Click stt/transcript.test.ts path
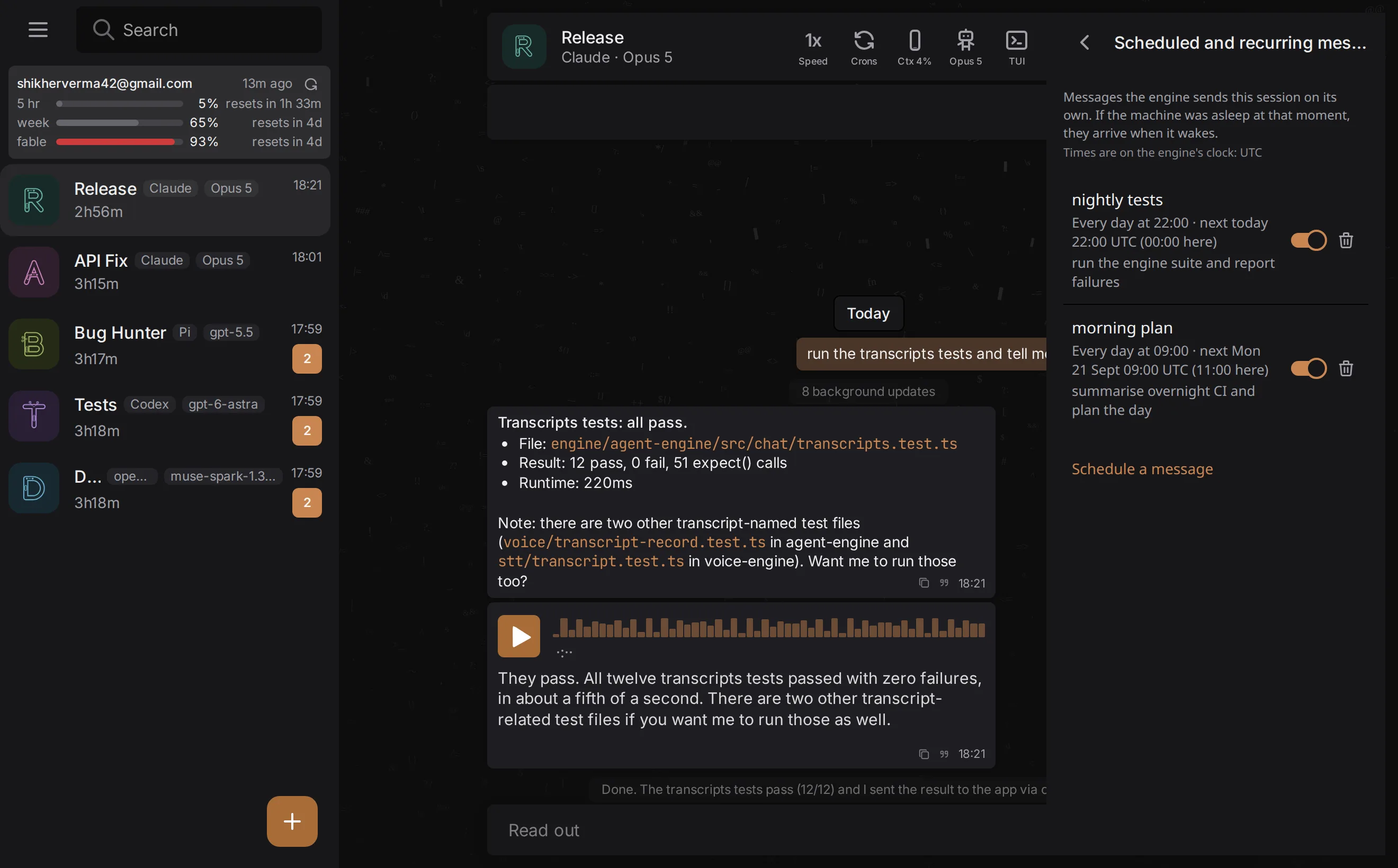The width and height of the screenshot is (1398, 868). (x=591, y=561)
